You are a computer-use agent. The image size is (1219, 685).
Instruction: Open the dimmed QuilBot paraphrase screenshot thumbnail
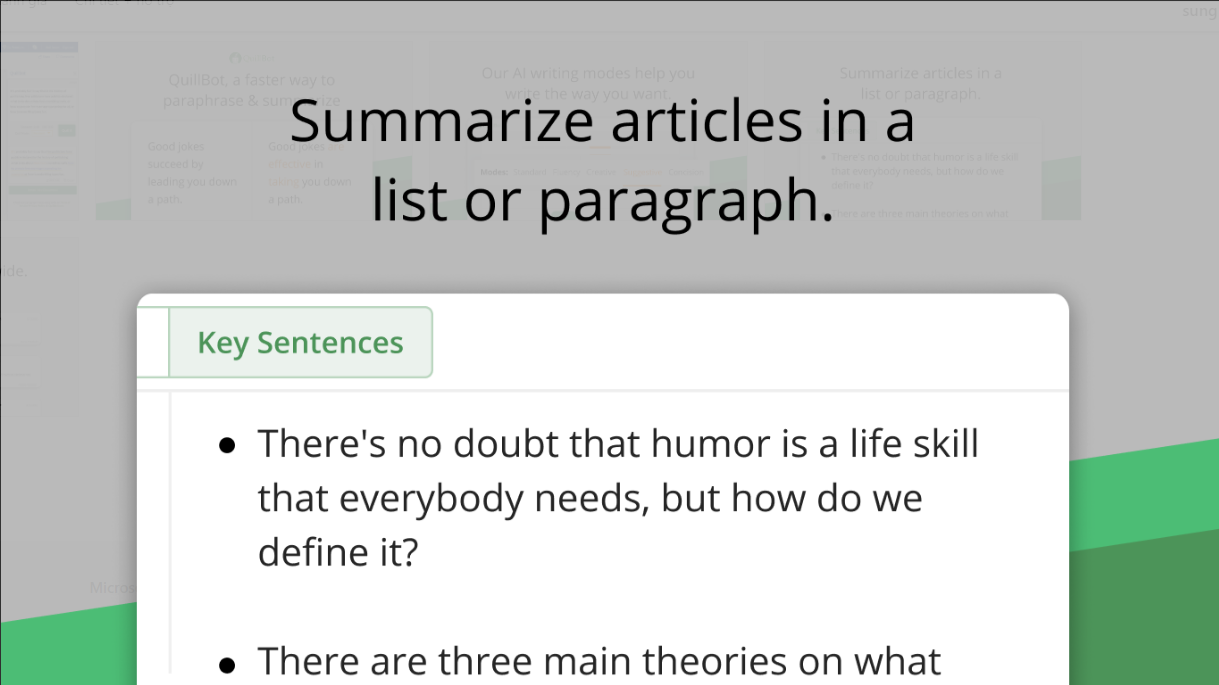tap(252, 130)
